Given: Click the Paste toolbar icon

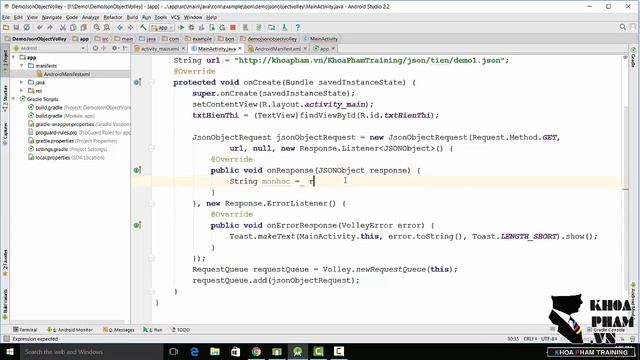Looking at the screenshot, I should coord(84,27).
